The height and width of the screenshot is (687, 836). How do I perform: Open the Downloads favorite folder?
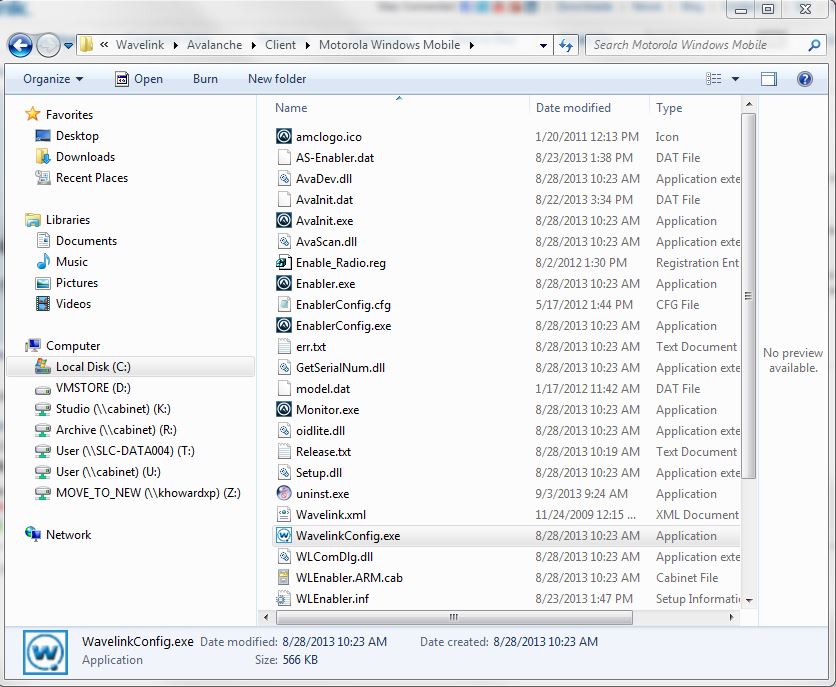pyautogui.click(x=85, y=157)
